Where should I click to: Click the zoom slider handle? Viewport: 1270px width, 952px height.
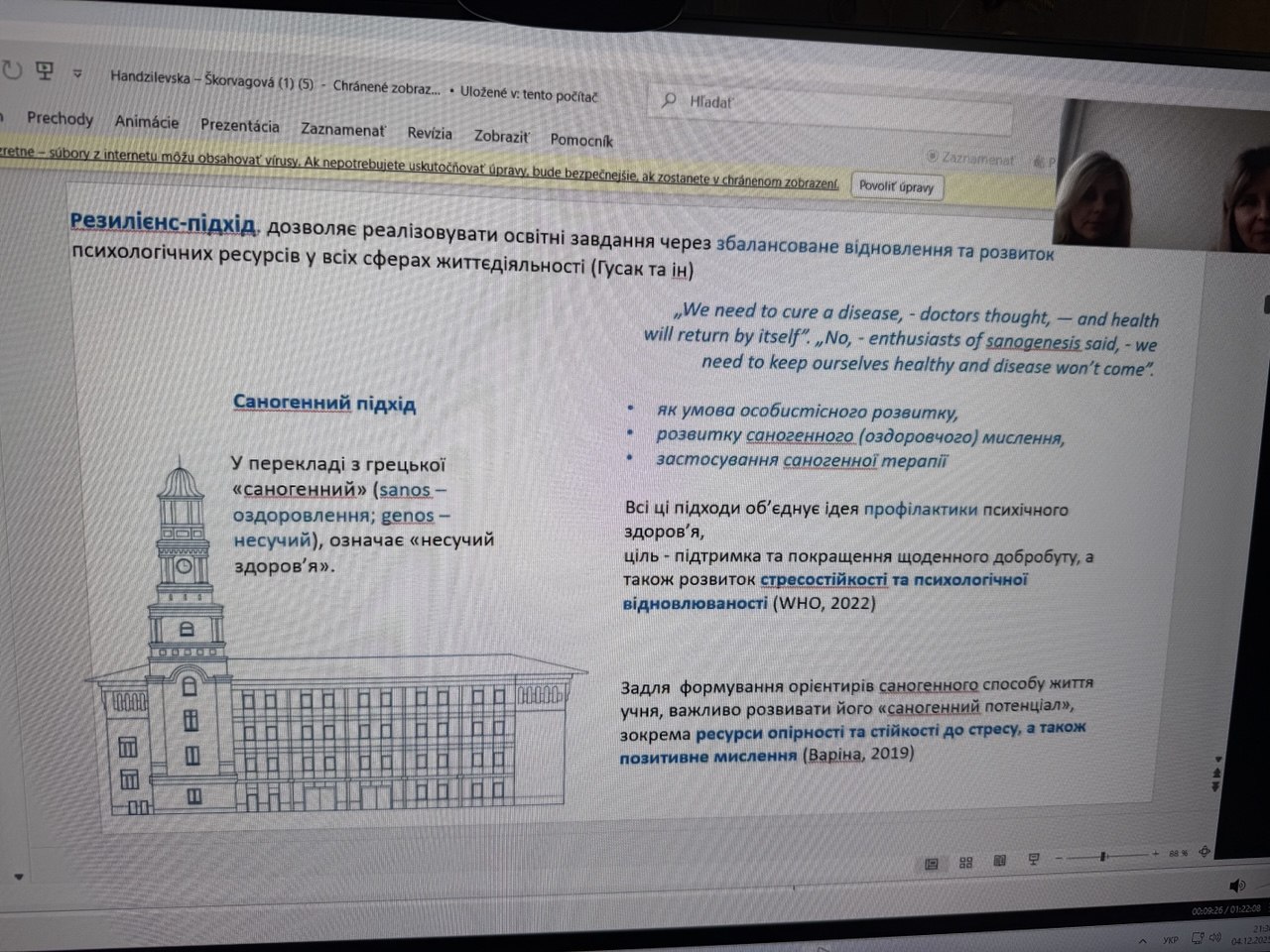[1102, 855]
